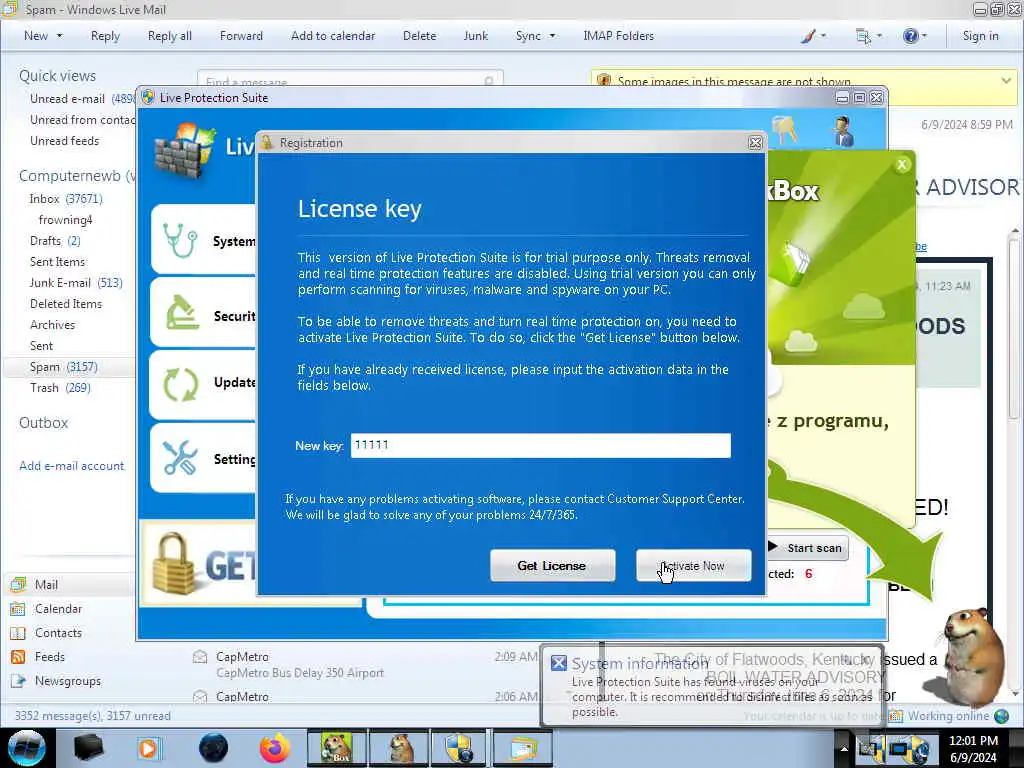Click the support agent icon in Live Protection Suite

[843, 131]
